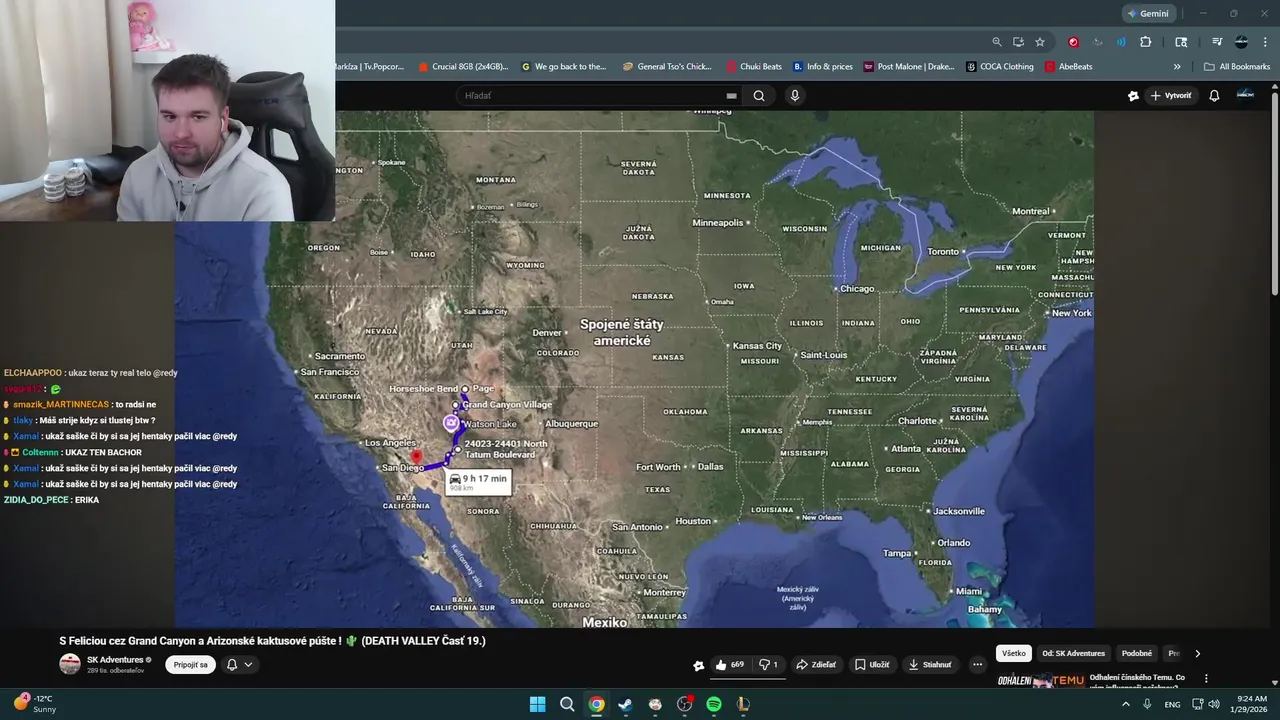Open the clock showing 9:24 AM
Screen dimensions: 1280x720
(x=1251, y=704)
